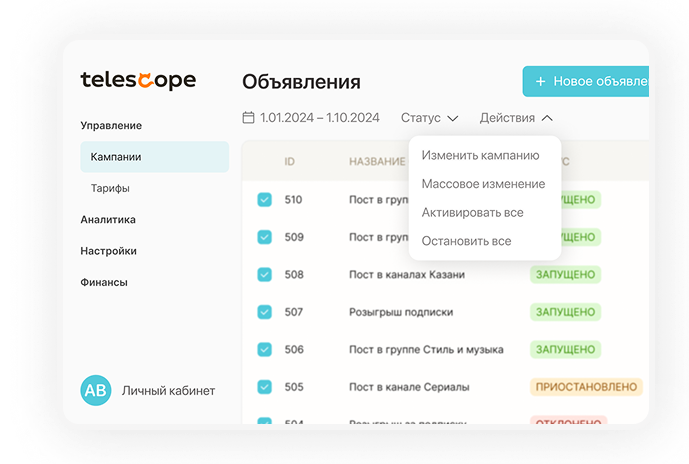689x464 pixels.
Task: Open Тарифы in the sidebar
Action: click(110, 188)
